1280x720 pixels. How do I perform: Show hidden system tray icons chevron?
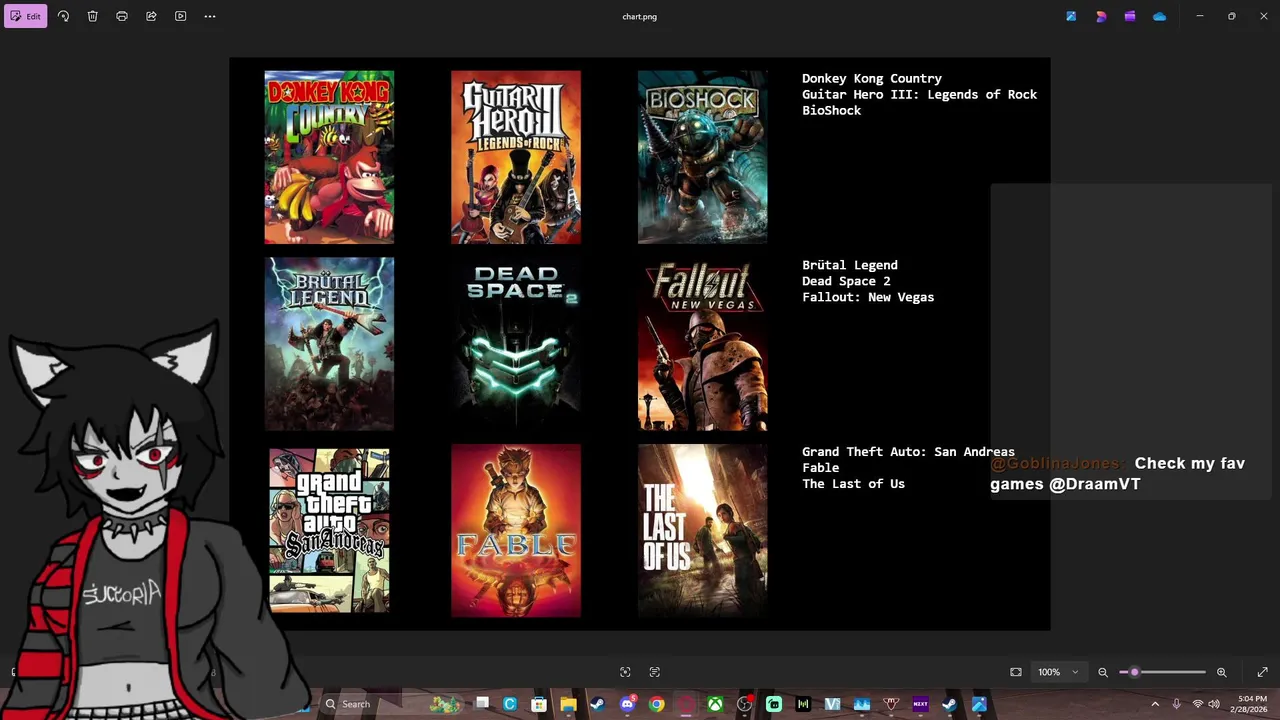[1155, 704]
